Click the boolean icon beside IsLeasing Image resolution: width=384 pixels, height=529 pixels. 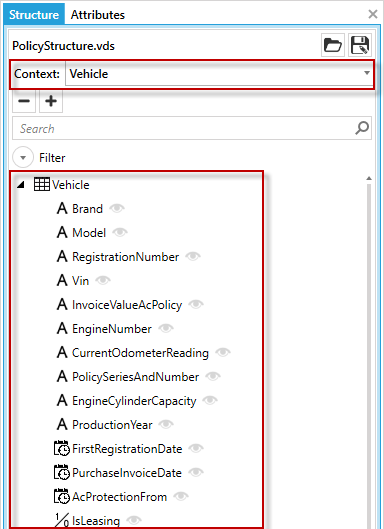point(62,520)
